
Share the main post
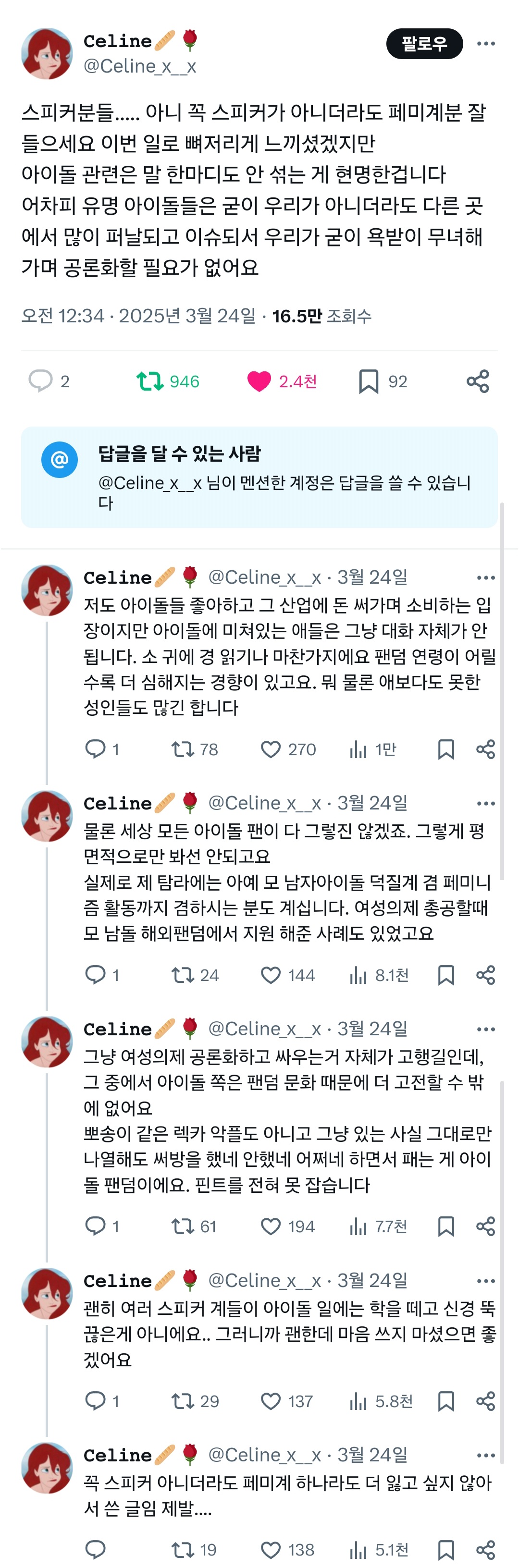[478, 381]
